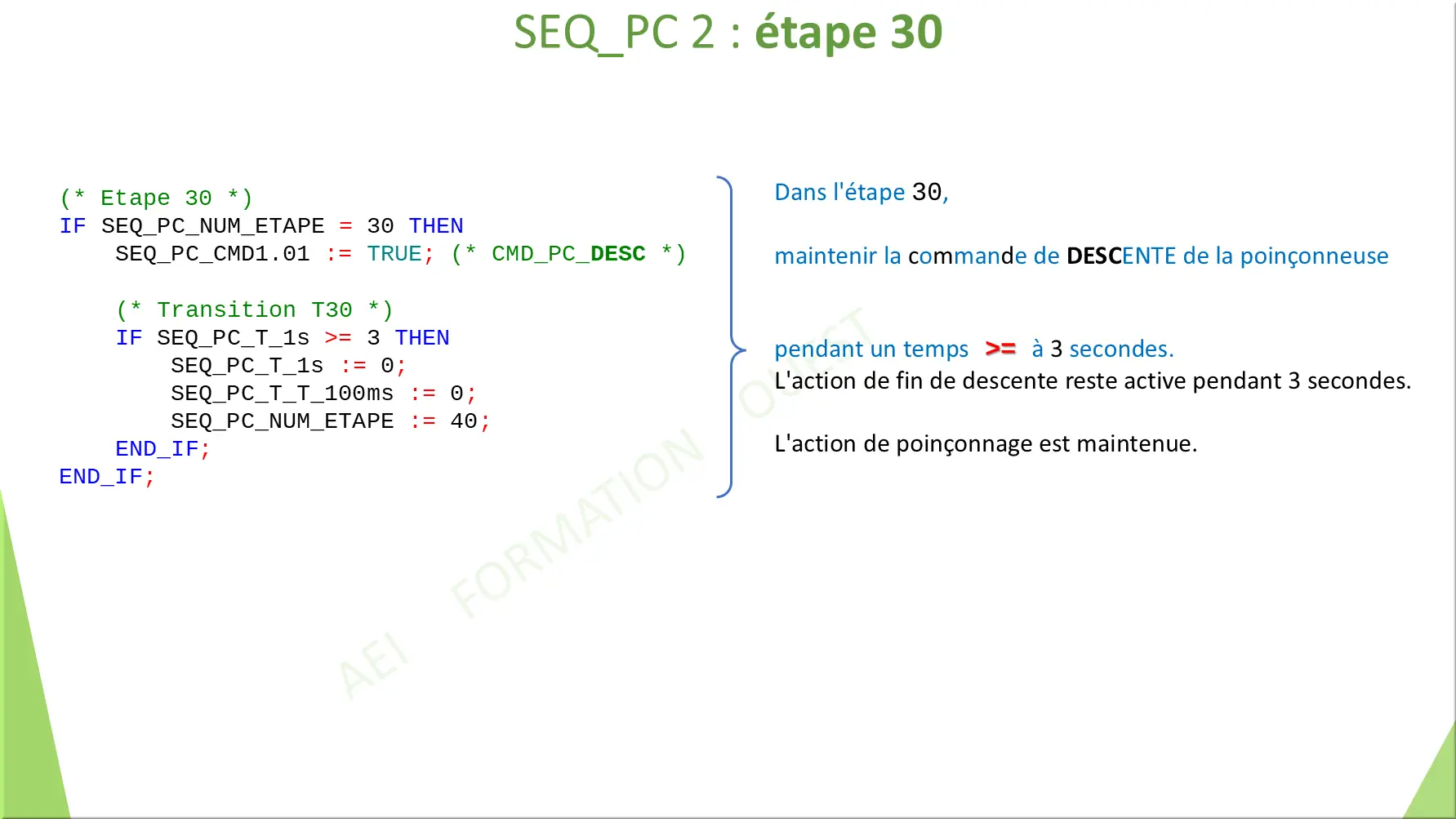Click the slide title SEQ_PC 2 : étape 30
The width and height of the screenshot is (1456, 819).
click(x=728, y=34)
